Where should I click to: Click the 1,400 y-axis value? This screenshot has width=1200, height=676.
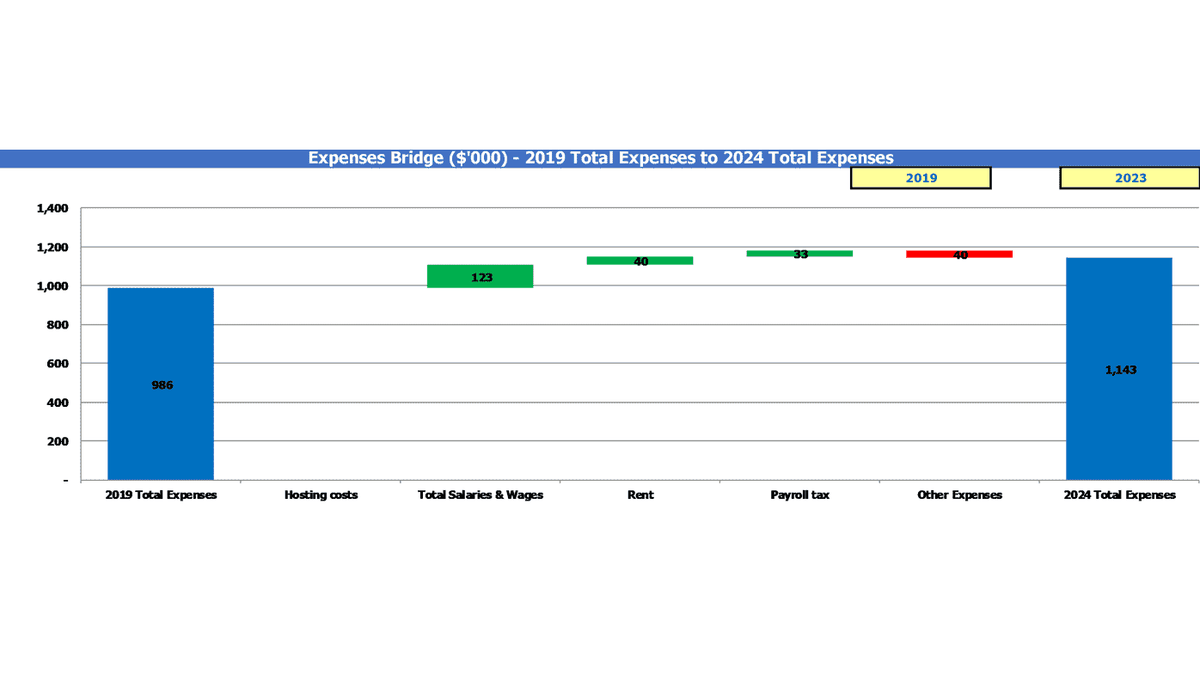click(51, 209)
